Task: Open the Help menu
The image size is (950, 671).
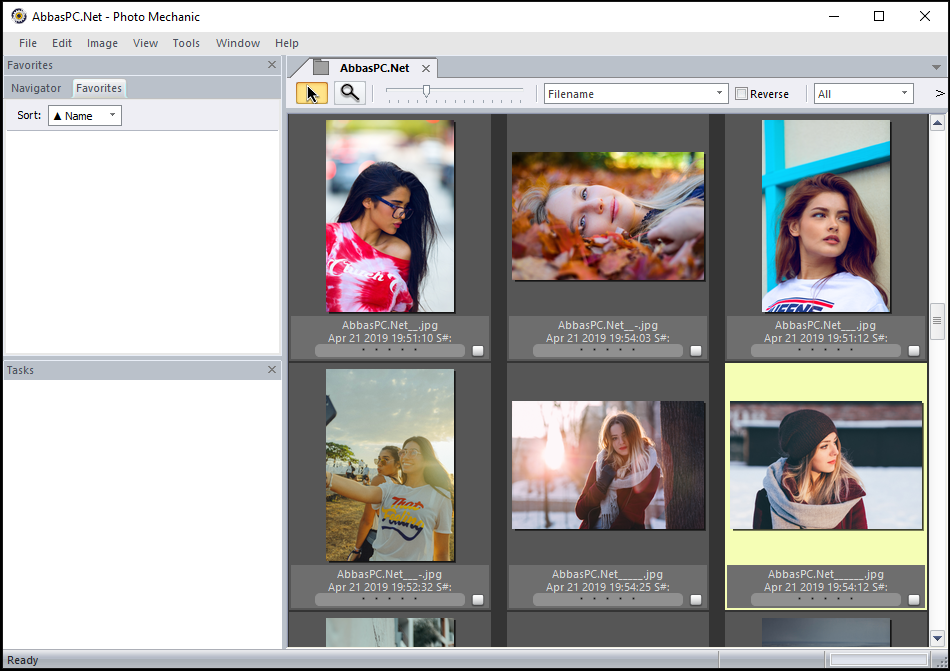Action: click(287, 43)
